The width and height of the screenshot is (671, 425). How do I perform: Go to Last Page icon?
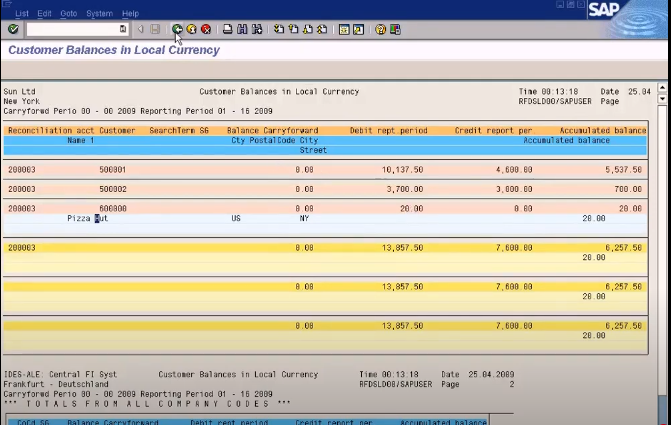tap(323, 29)
